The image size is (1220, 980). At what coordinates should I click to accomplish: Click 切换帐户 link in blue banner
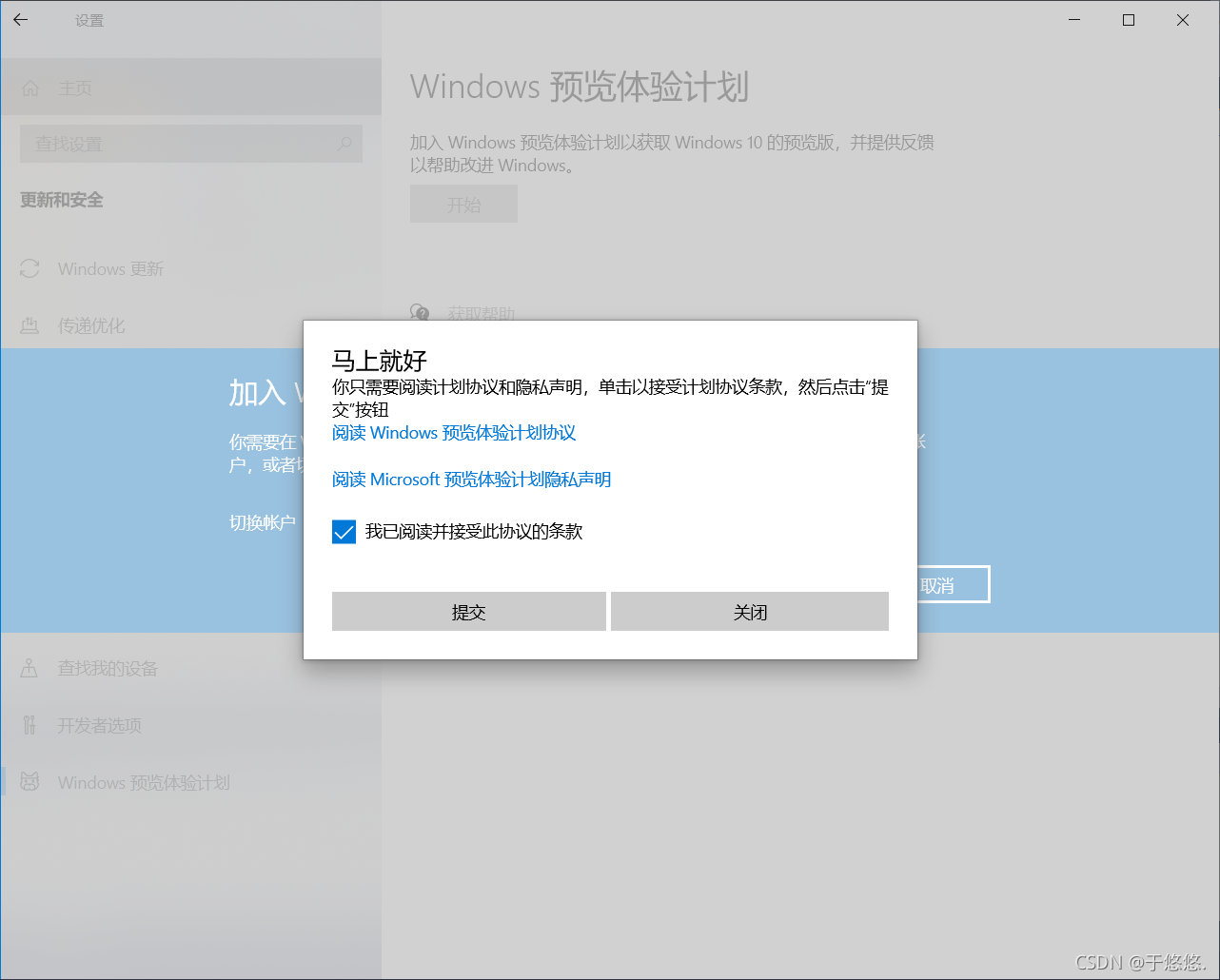(263, 522)
